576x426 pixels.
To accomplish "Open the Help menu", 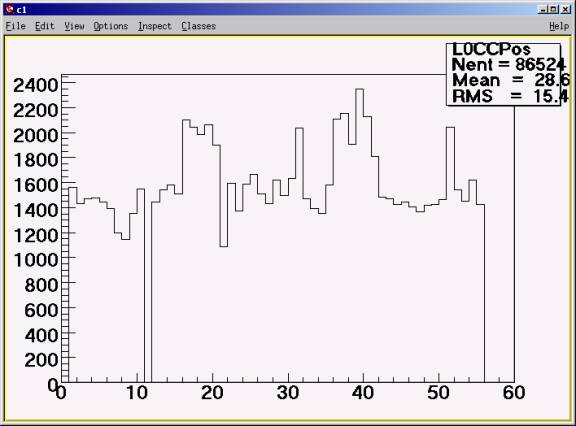I will click(559, 26).
